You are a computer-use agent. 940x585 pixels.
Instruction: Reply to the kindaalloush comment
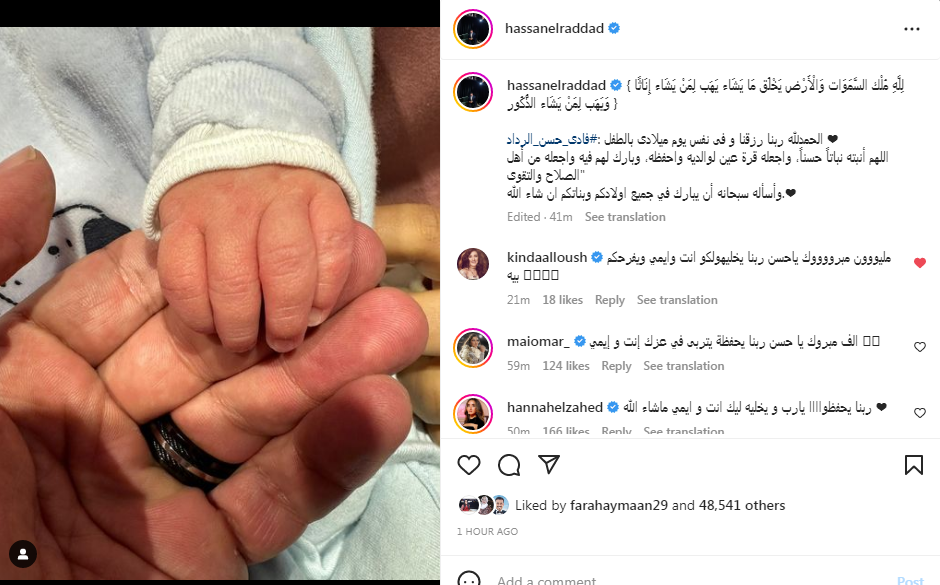pos(610,300)
